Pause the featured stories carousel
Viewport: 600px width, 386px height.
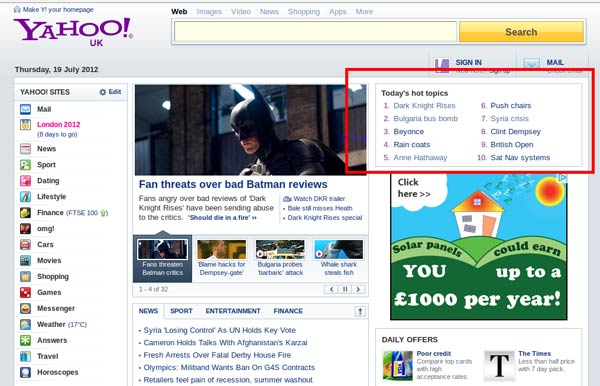pos(345,289)
